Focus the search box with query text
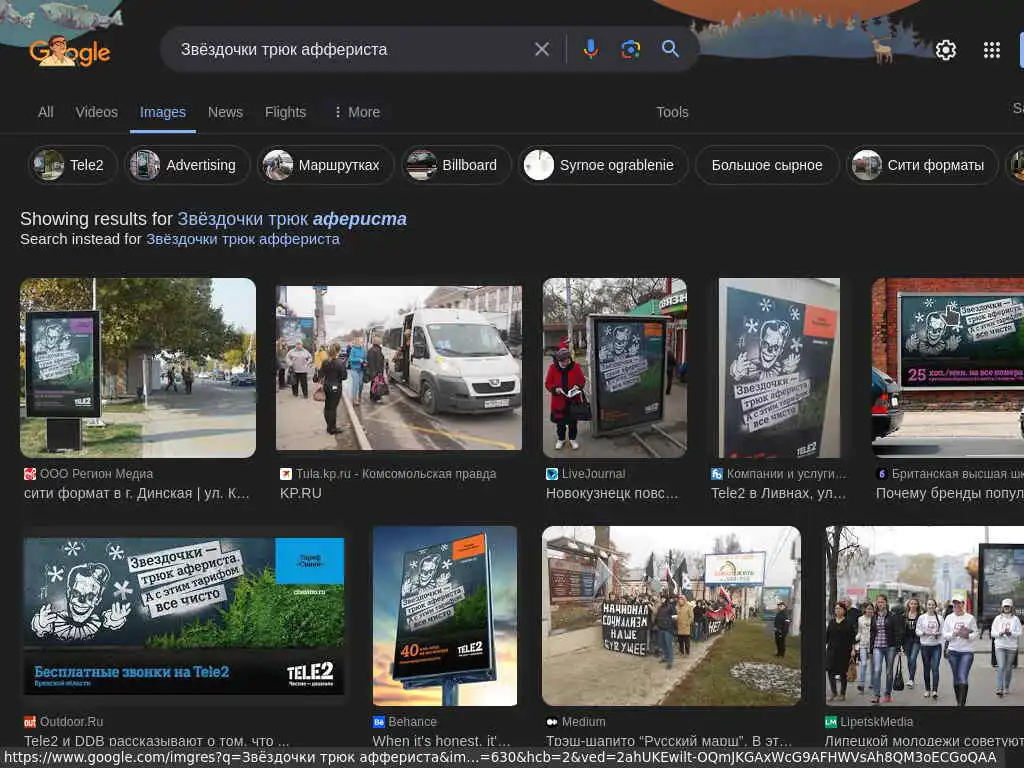The width and height of the screenshot is (1024, 768). (x=353, y=49)
